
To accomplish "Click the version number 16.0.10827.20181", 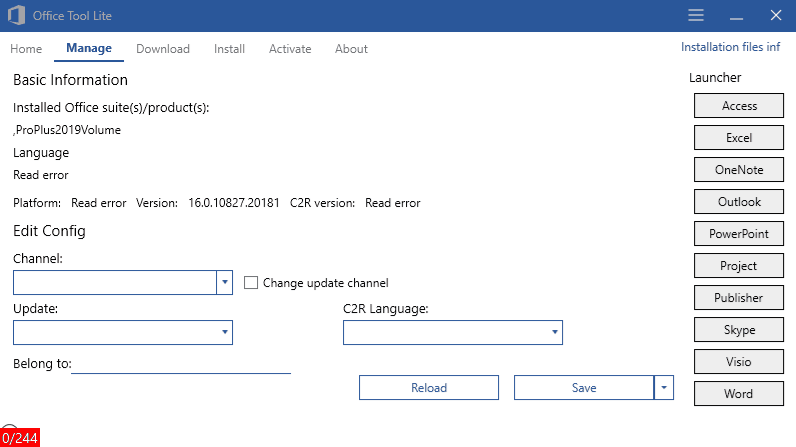I will 234,203.
